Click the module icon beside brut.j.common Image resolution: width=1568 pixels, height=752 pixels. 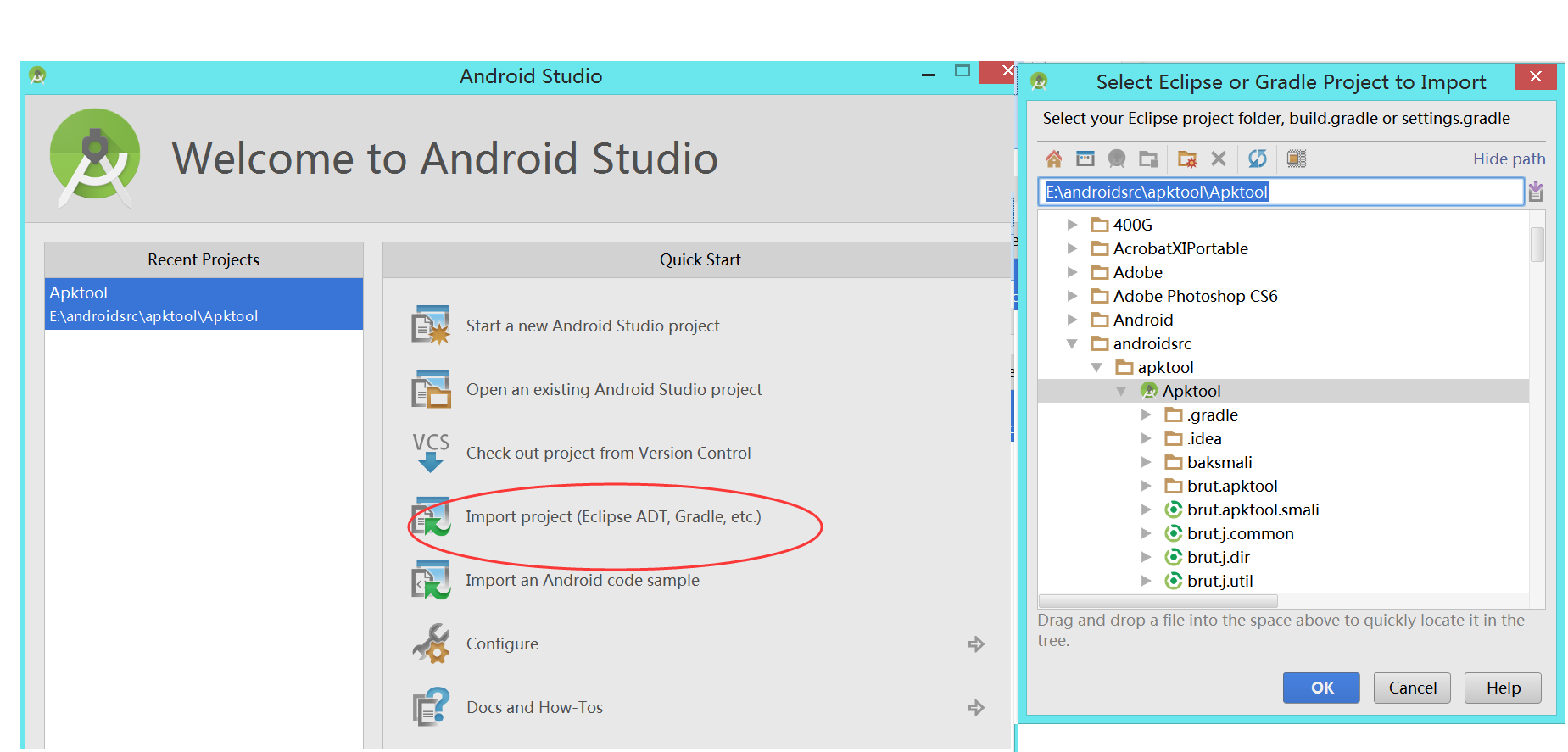point(1174,533)
